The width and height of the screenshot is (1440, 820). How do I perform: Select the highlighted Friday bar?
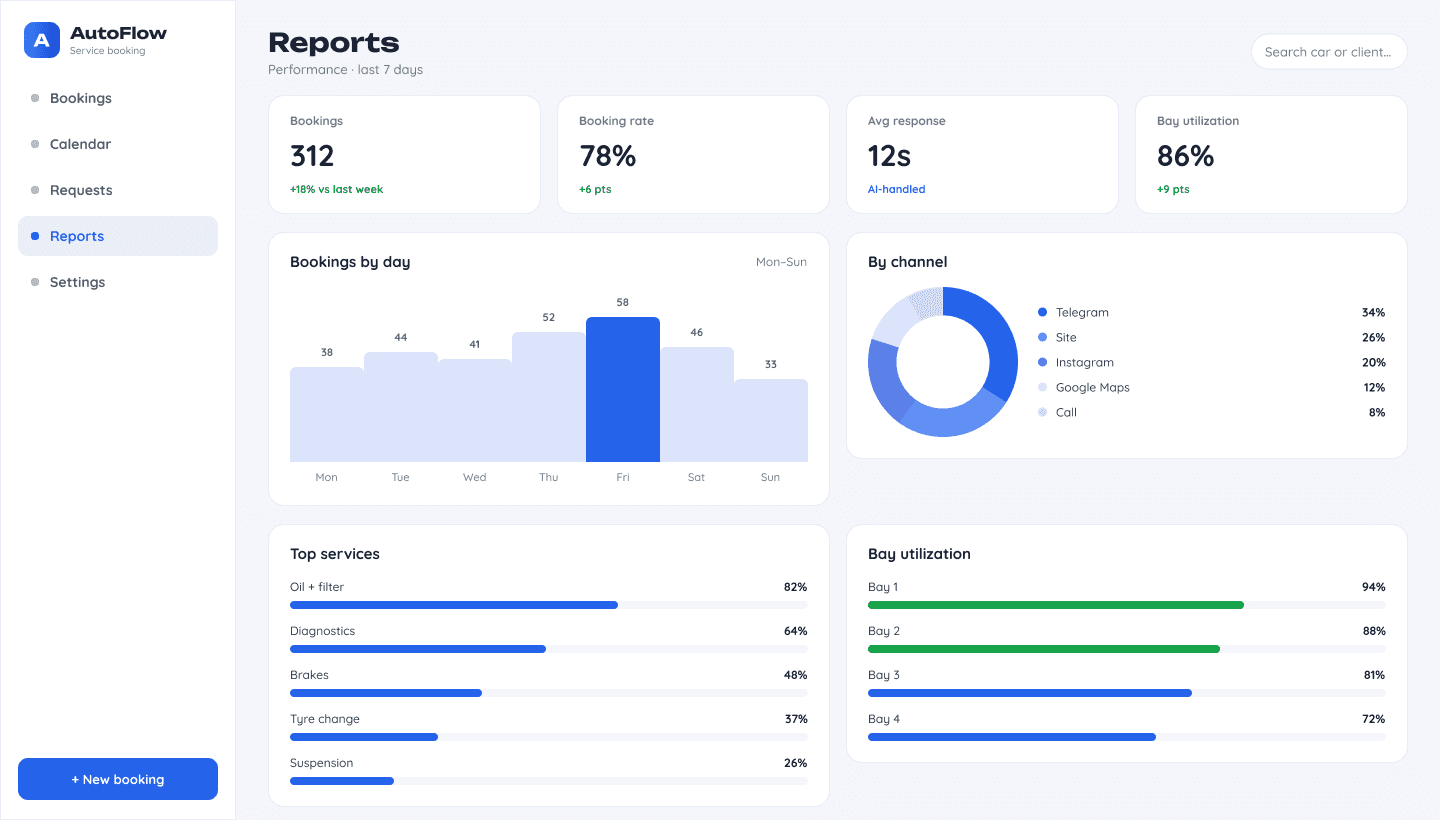[623, 389]
